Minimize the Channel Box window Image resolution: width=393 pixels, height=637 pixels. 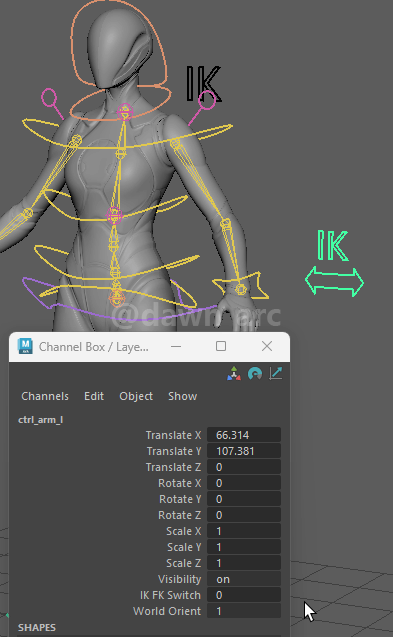click(176, 347)
